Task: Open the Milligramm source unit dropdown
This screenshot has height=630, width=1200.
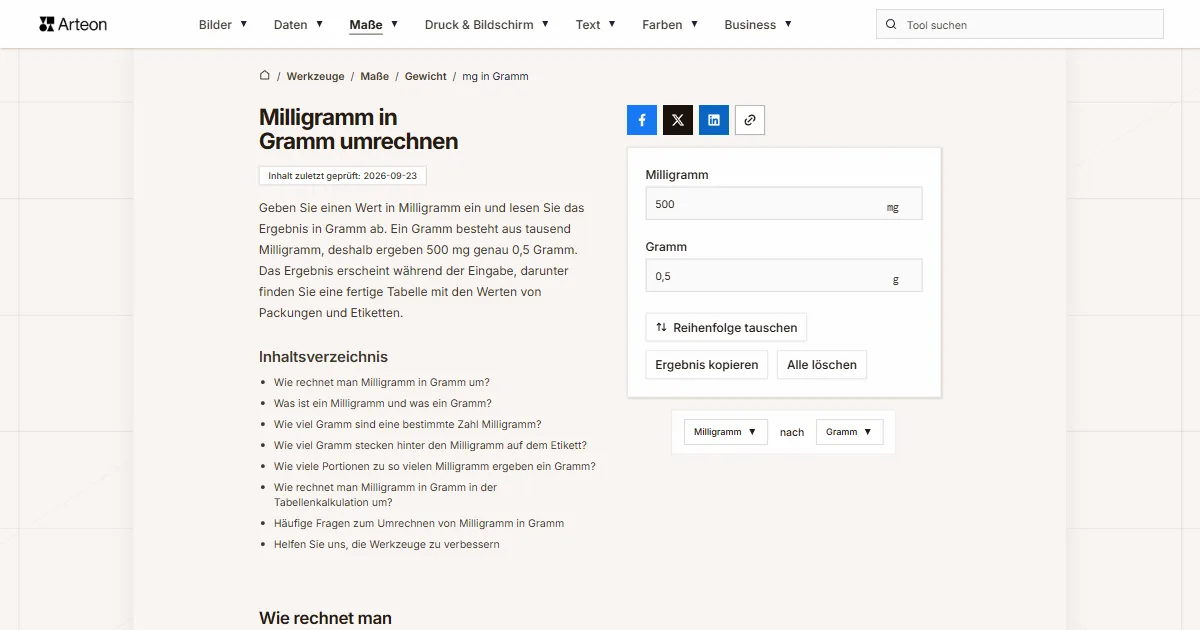Action: click(726, 432)
